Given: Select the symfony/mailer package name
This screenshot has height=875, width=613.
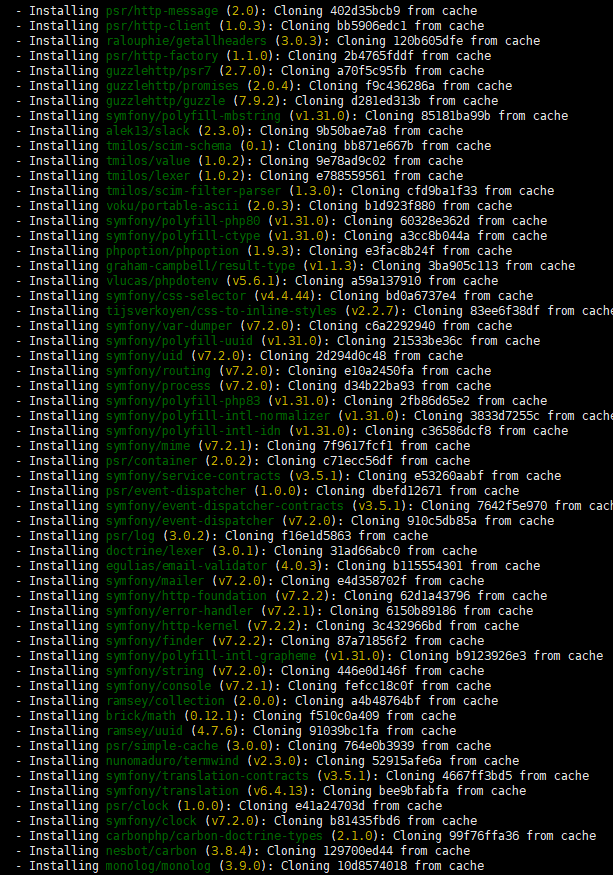Looking at the screenshot, I should pos(155,582).
